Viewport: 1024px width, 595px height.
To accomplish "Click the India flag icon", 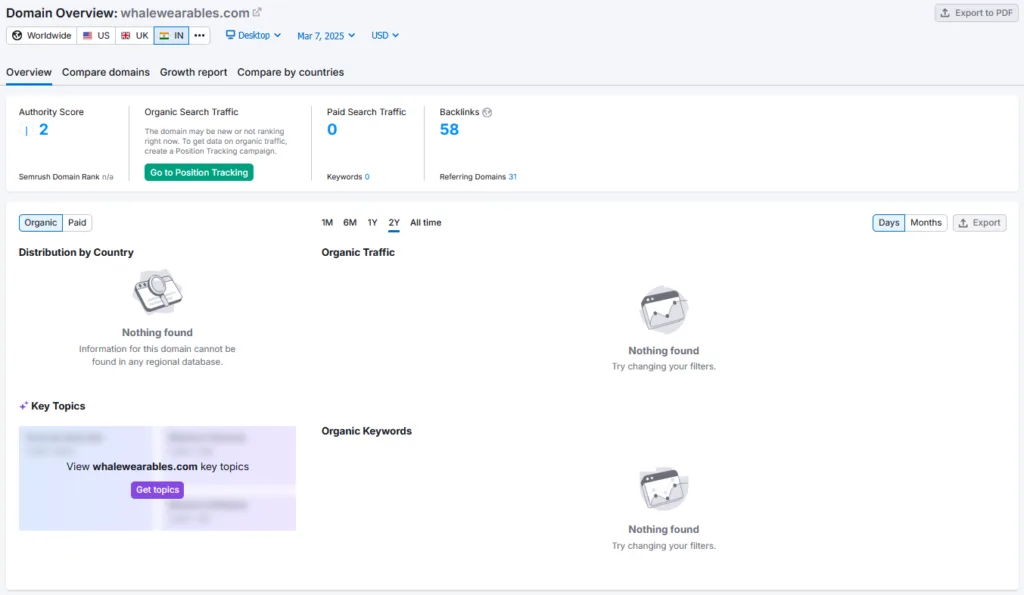I will [x=164, y=35].
